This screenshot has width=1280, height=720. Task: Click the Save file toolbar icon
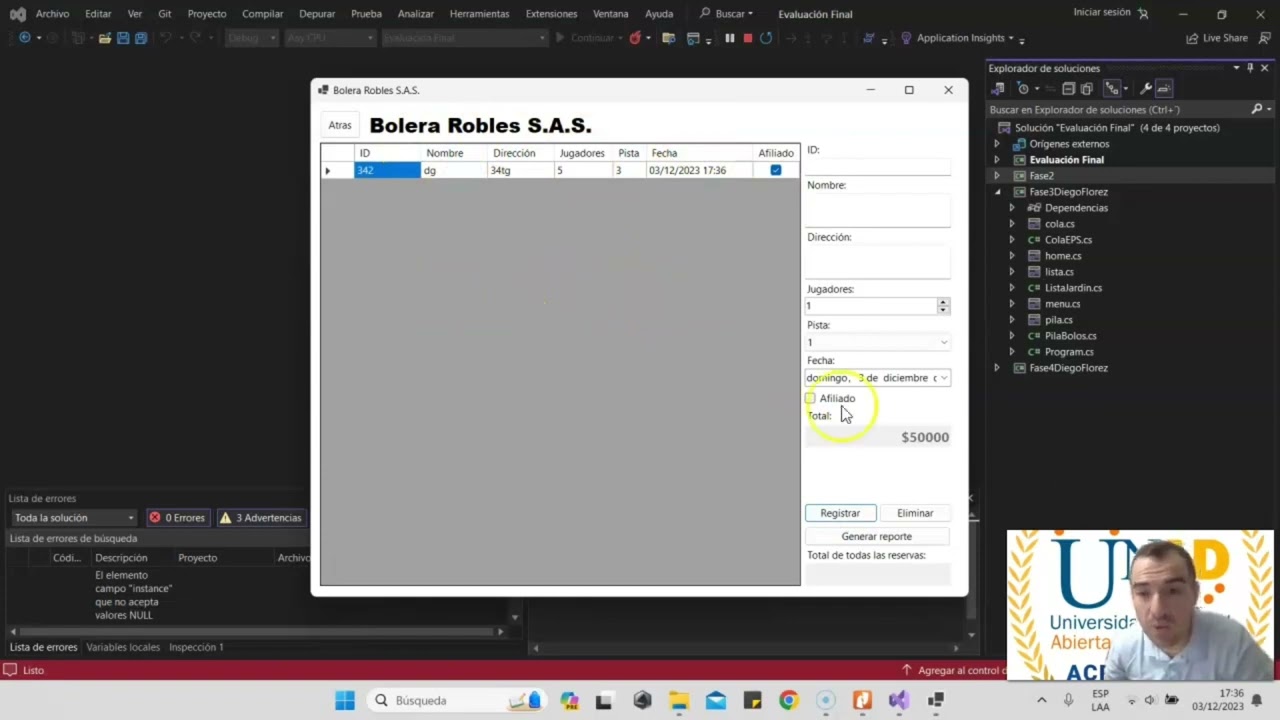coord(123,38)
